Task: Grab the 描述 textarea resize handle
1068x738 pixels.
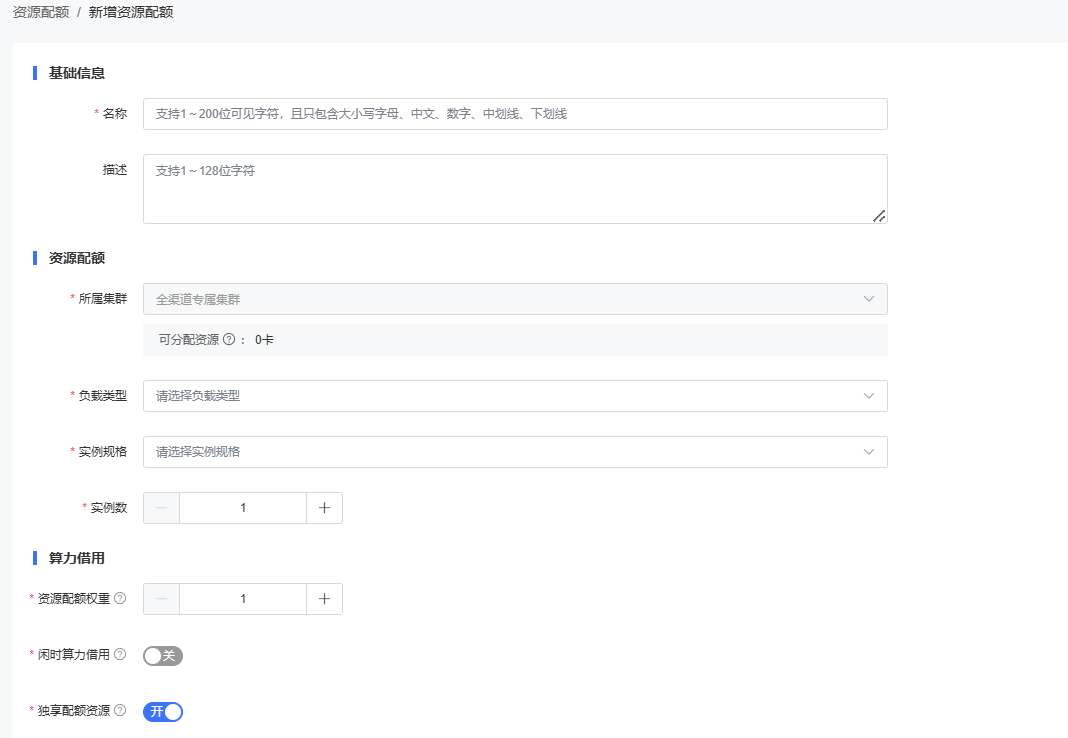Action: pos(879,216)
